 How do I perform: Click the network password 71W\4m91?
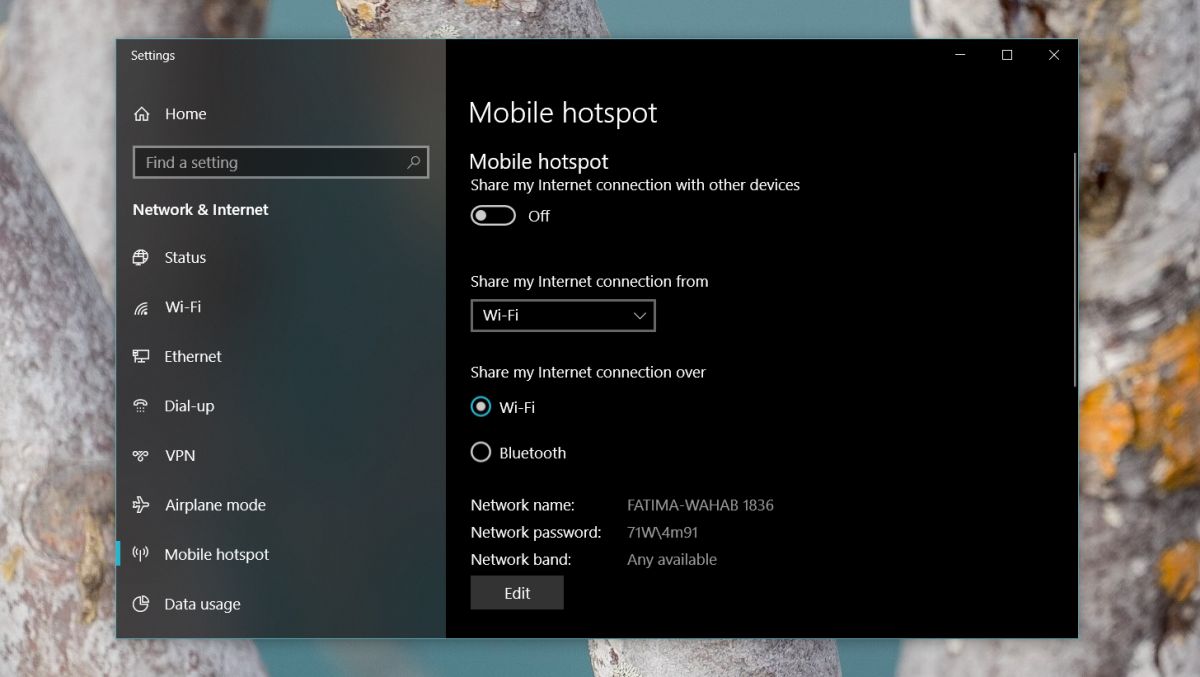(x=662, y=532)
